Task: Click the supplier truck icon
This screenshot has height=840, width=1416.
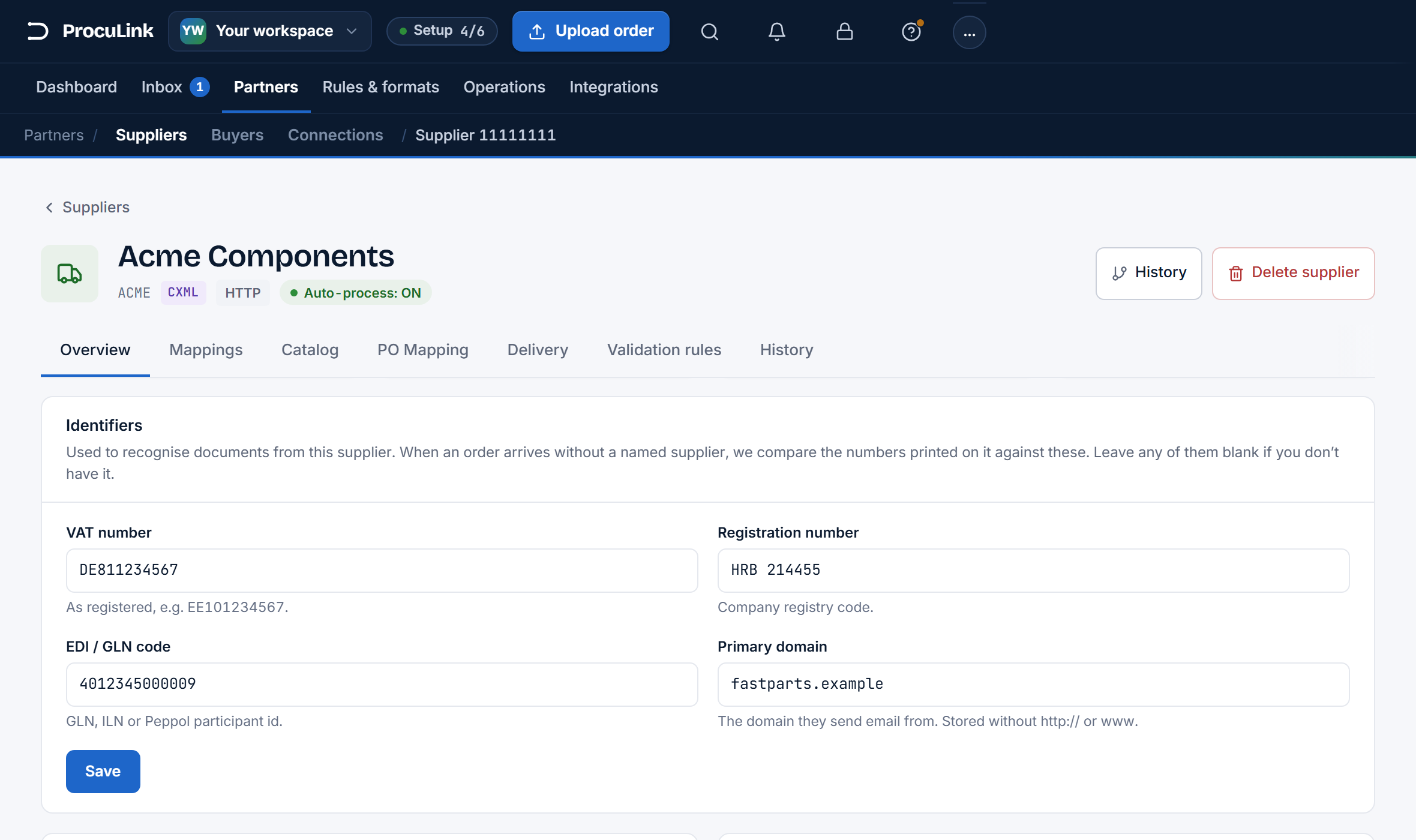Action: [x=70, y=274]
